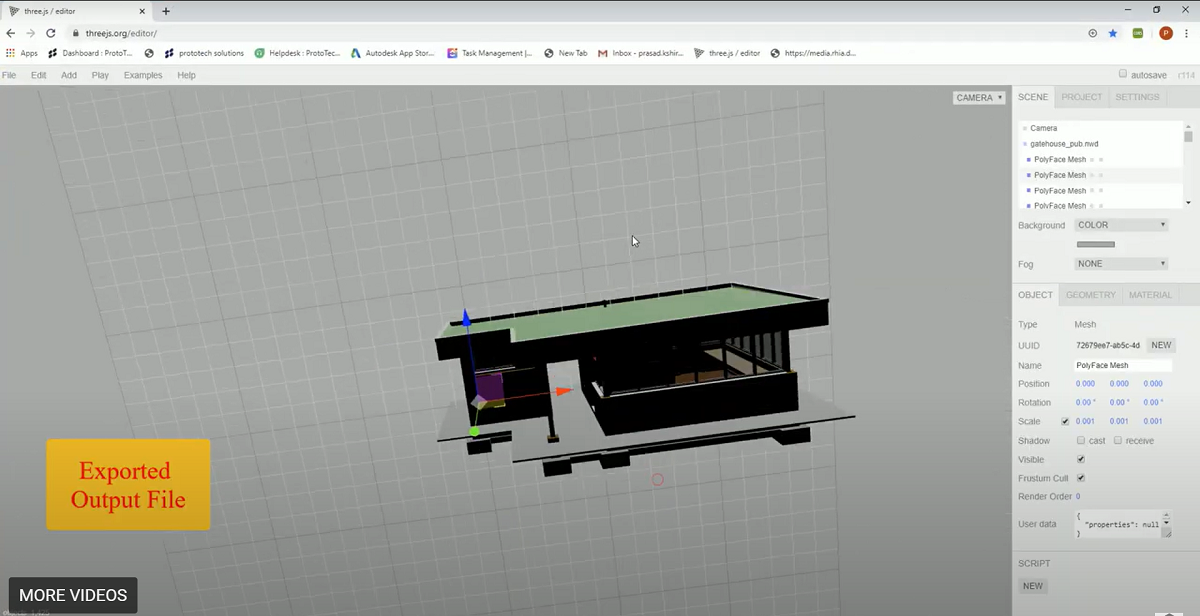1200x616 pixels.
Task: Open the Examples menu
Action: [142, 75]
